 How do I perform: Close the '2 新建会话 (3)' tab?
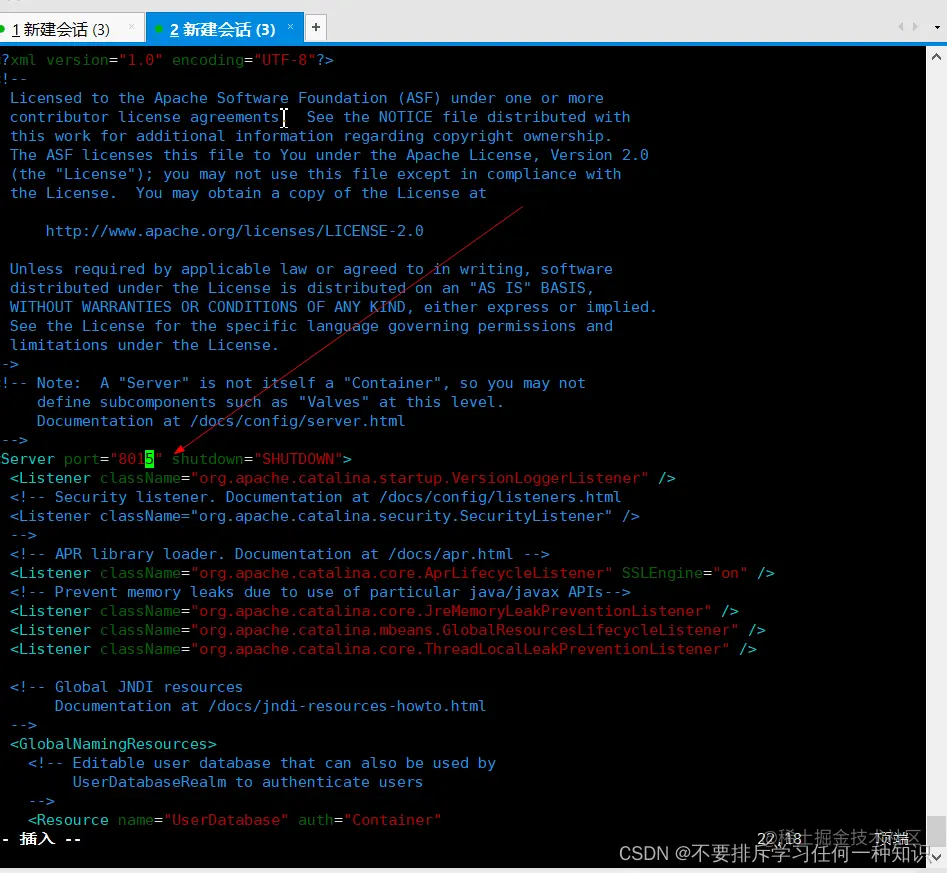[291, 27]
